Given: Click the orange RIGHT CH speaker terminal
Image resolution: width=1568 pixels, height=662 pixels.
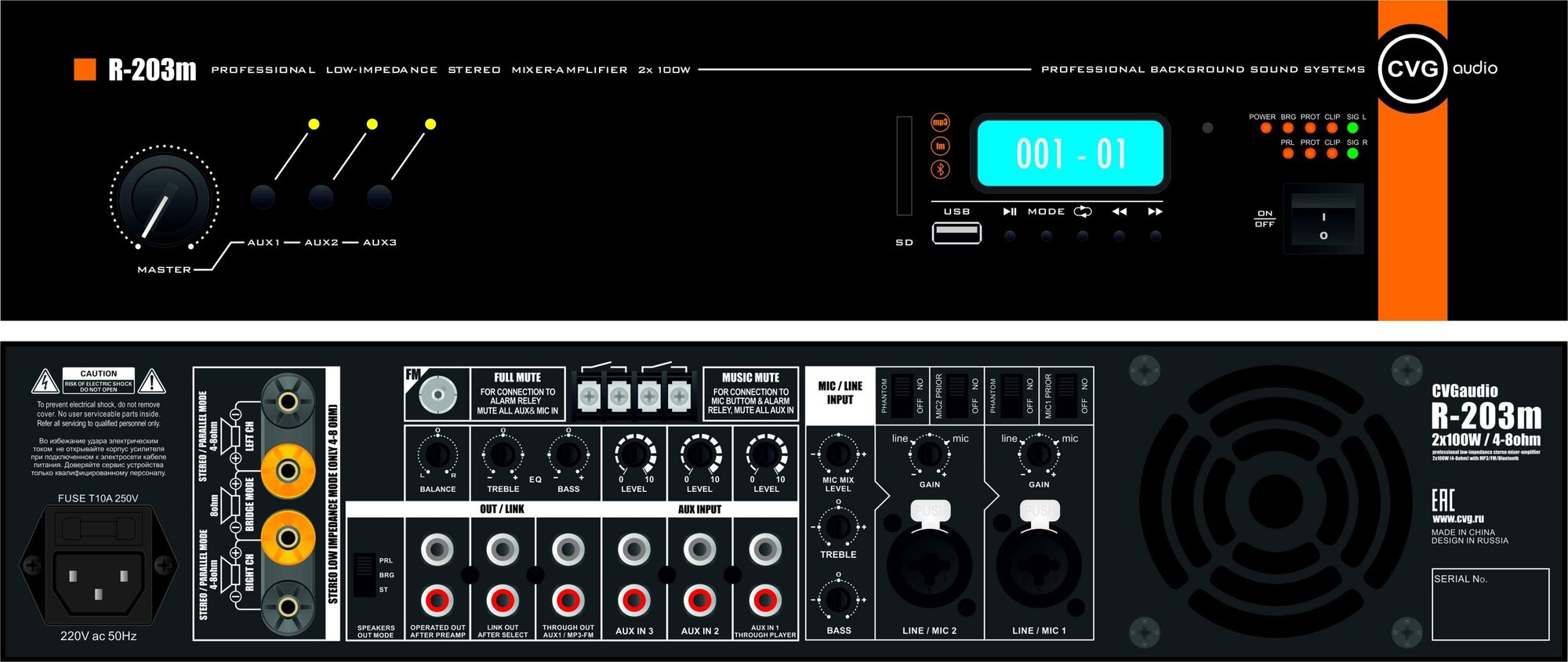Looking at the screenshot, I should (288, 537).
